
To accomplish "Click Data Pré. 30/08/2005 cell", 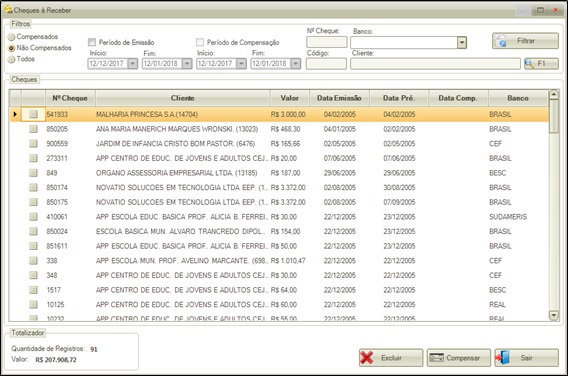I will point(399,187).
